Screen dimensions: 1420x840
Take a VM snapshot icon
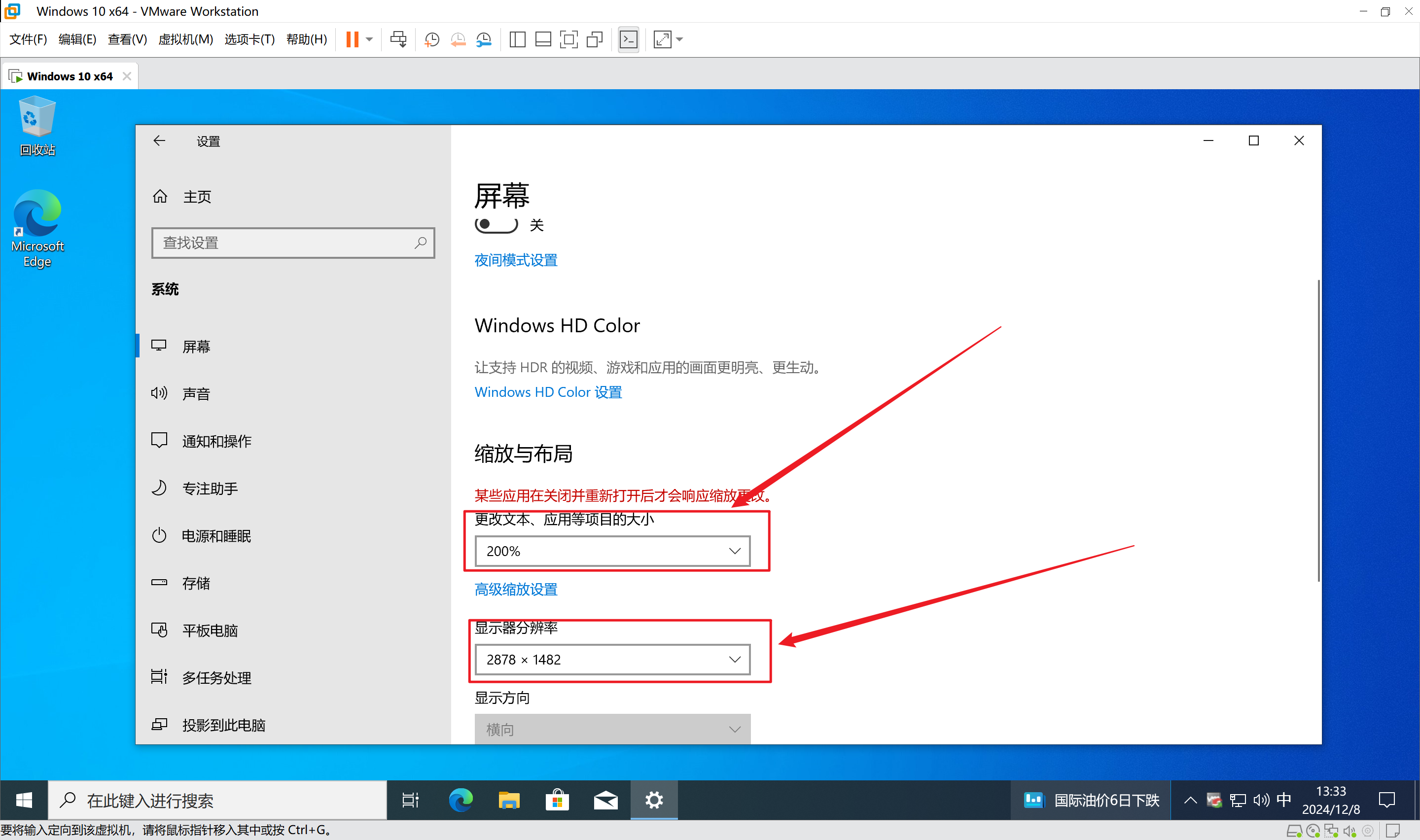click(431, 39)
